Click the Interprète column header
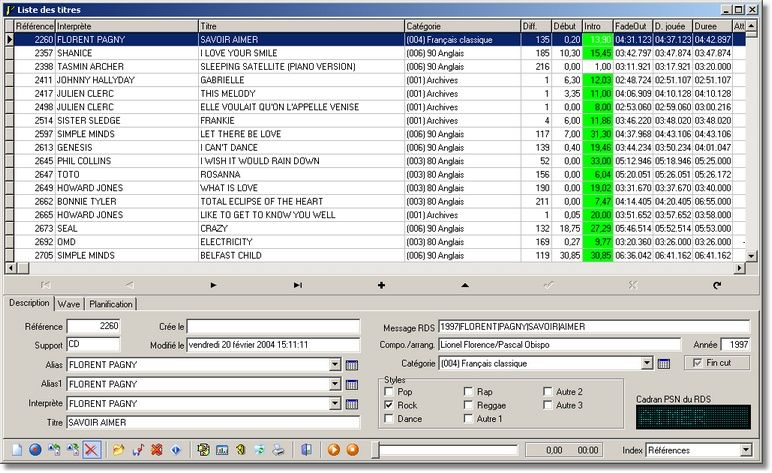This screenshot has height=473, width=772. [127, 26]
